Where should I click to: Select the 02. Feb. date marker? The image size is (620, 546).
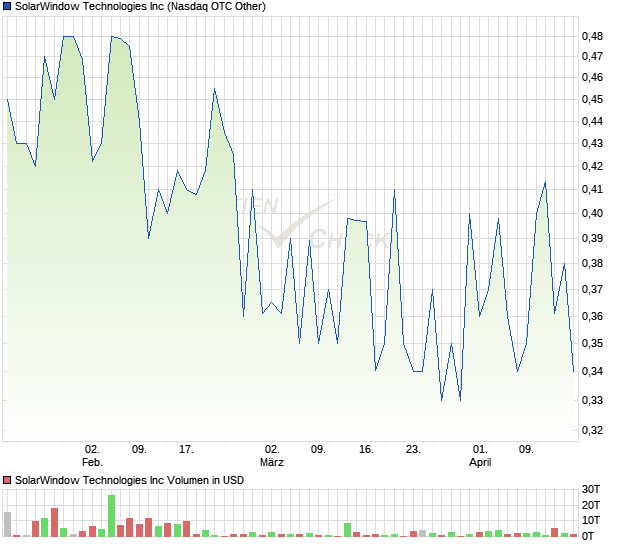click(92, 456)
